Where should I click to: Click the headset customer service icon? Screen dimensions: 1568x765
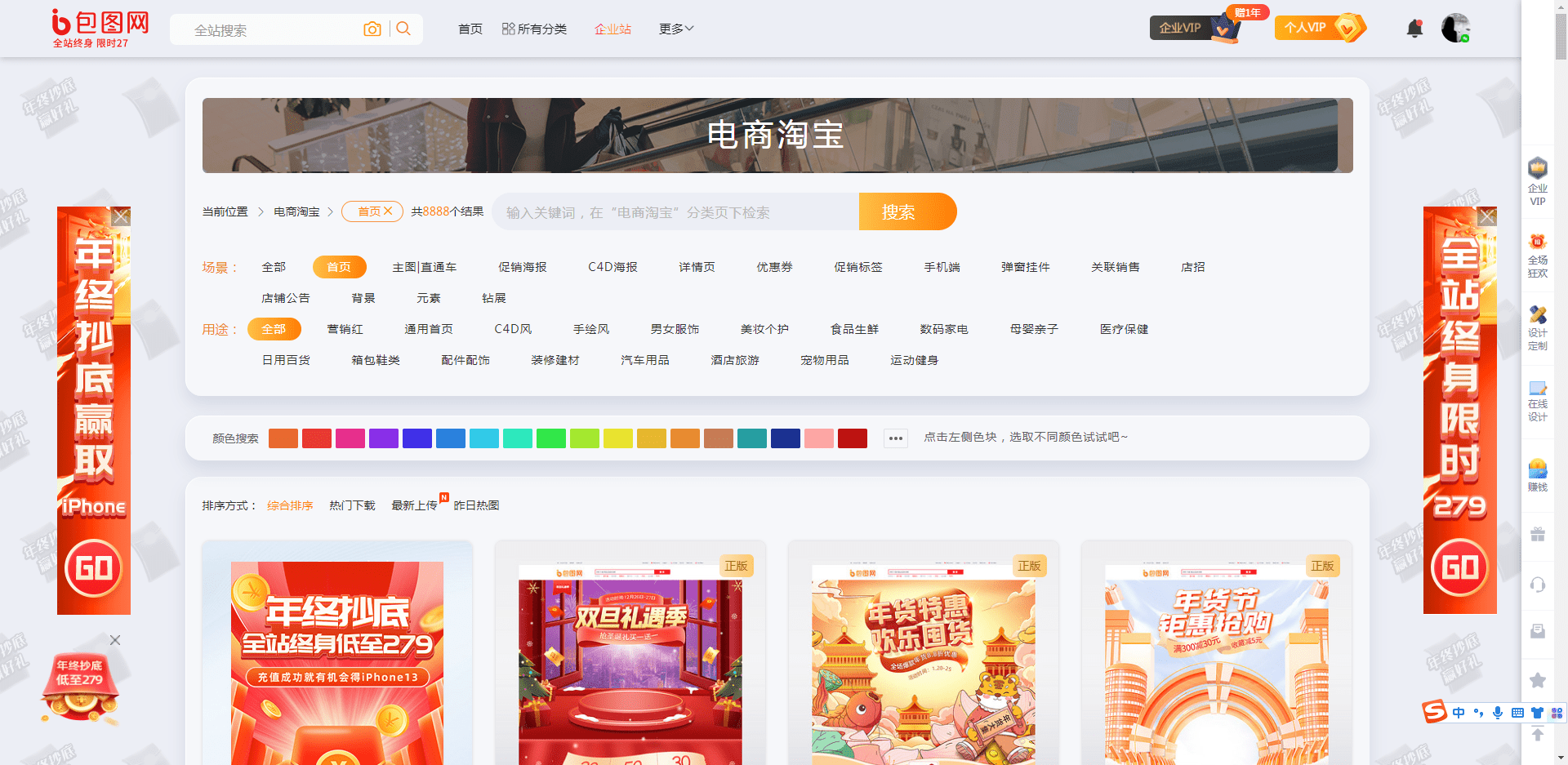tap(1537, 585)
